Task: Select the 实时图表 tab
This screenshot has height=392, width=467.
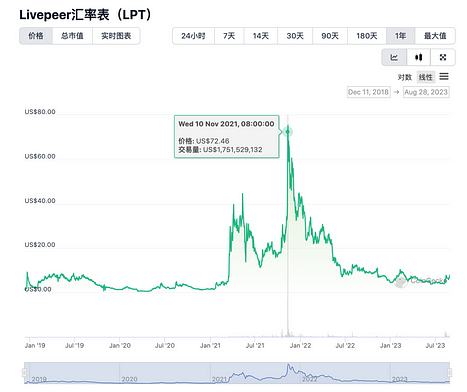Action: click(116, 36)
